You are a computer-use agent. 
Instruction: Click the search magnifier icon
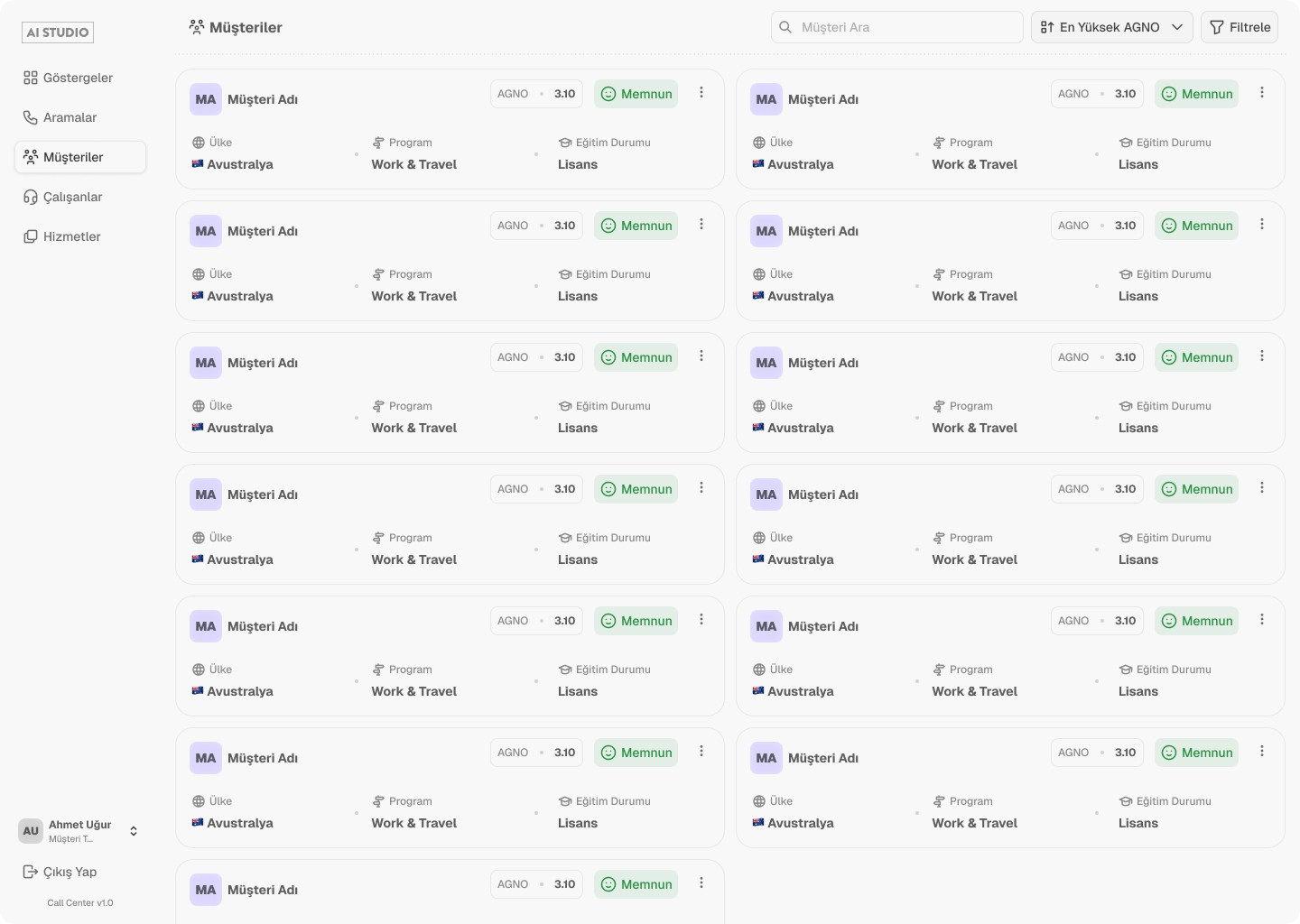[785, 27]
